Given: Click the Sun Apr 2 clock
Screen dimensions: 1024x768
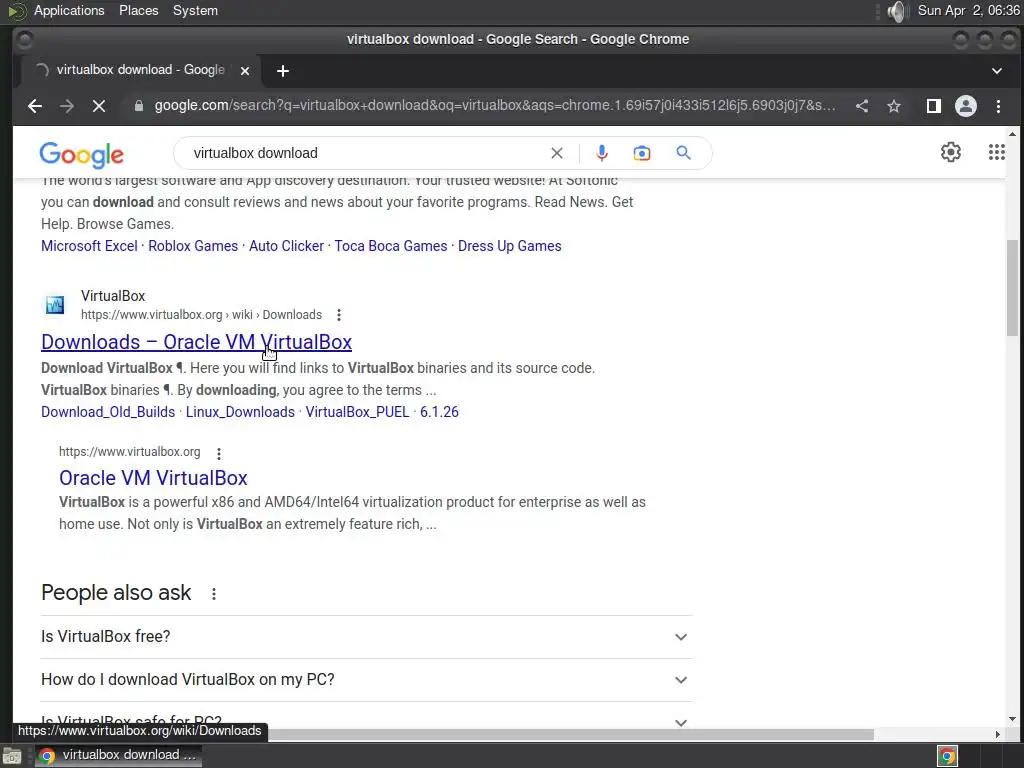Looking at the screenshot, I should click(968, 10).
